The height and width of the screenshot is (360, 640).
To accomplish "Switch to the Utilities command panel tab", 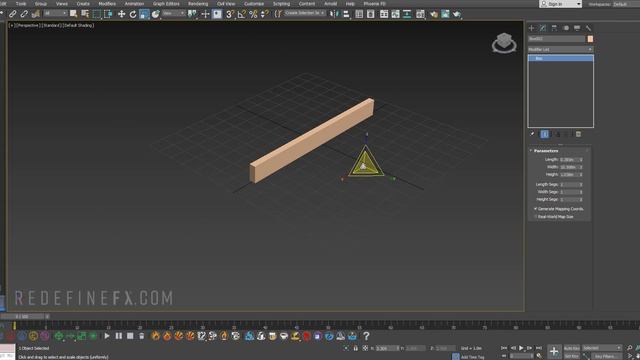I will point(589,28).
